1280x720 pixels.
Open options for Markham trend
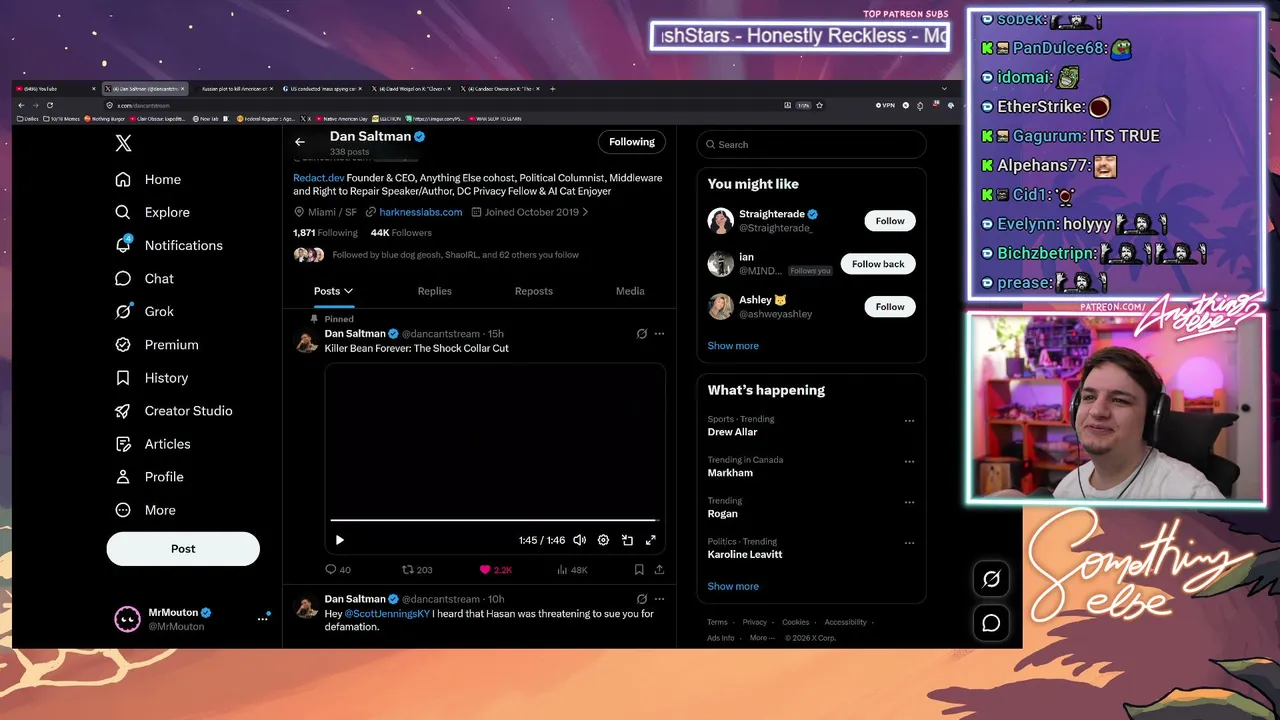tap(909, 462)
